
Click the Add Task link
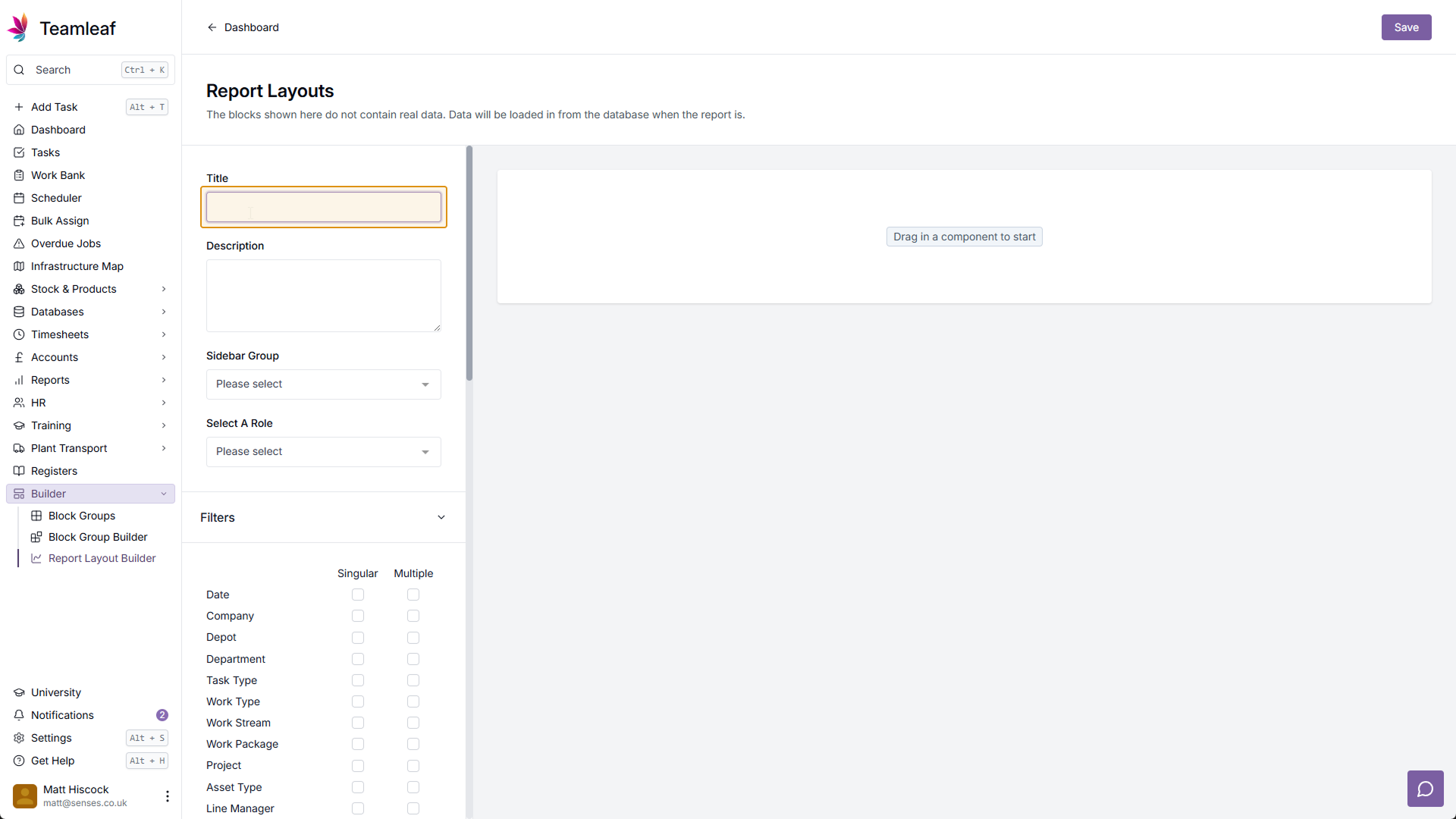coord(54,107)
